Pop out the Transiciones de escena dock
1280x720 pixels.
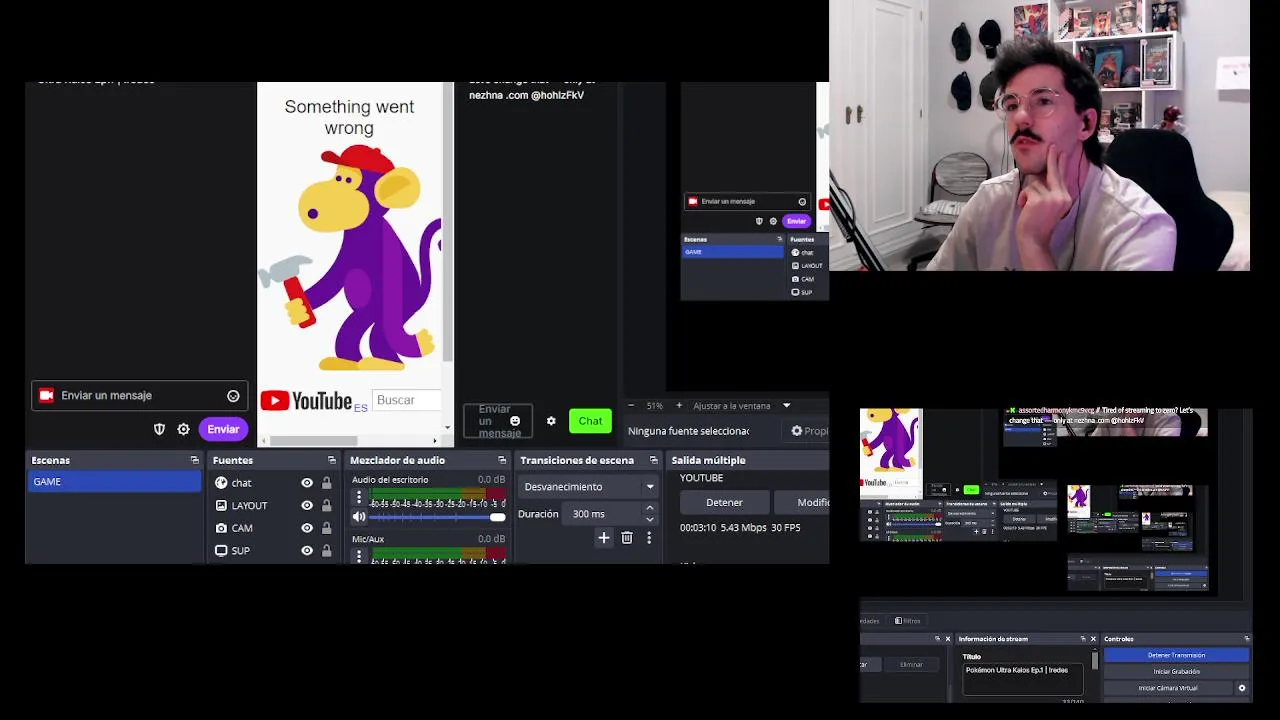[x=654, y=460]
